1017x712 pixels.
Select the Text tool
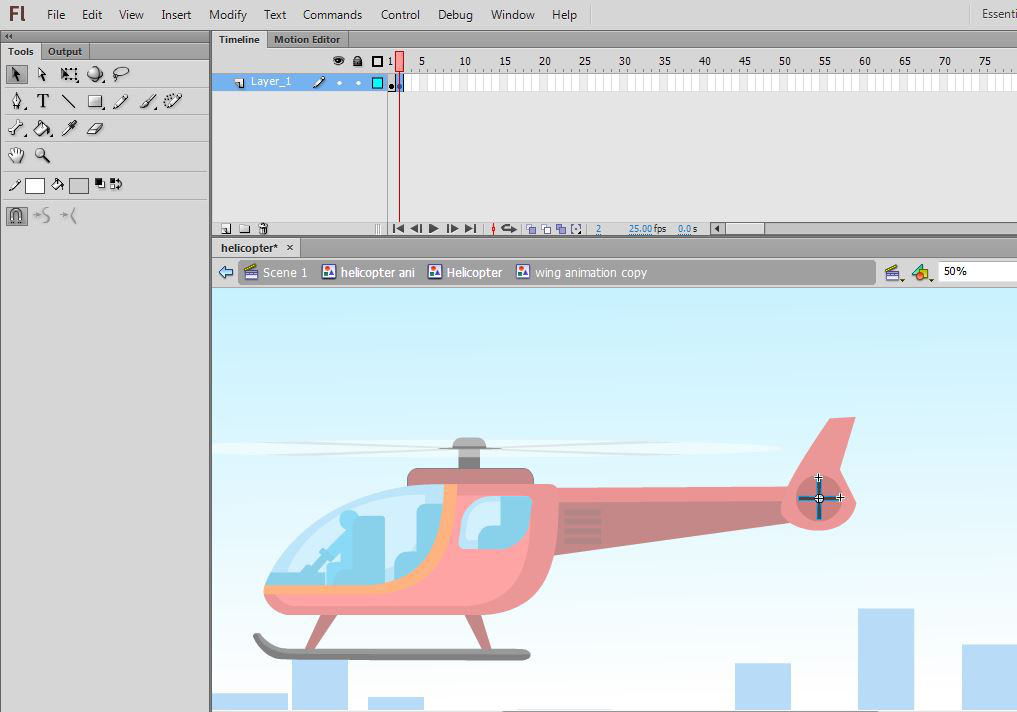click(x=43, y=101)
